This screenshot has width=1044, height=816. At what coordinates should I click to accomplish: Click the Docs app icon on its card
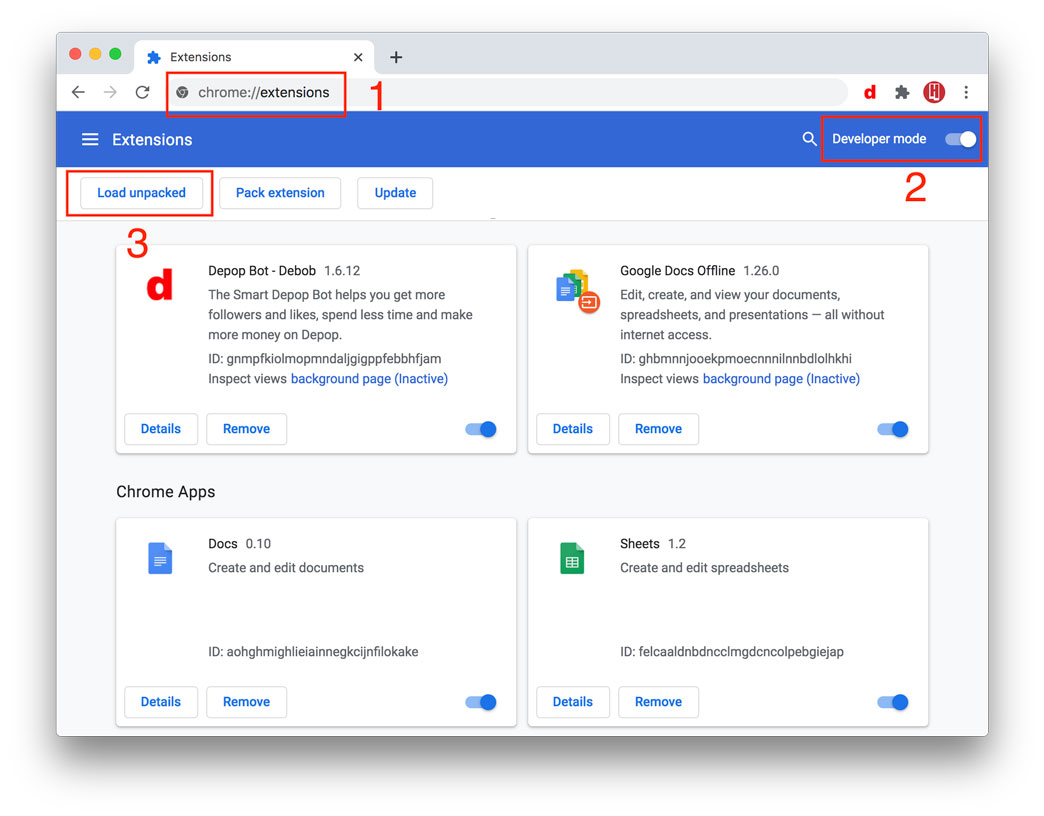pos(160,558)
